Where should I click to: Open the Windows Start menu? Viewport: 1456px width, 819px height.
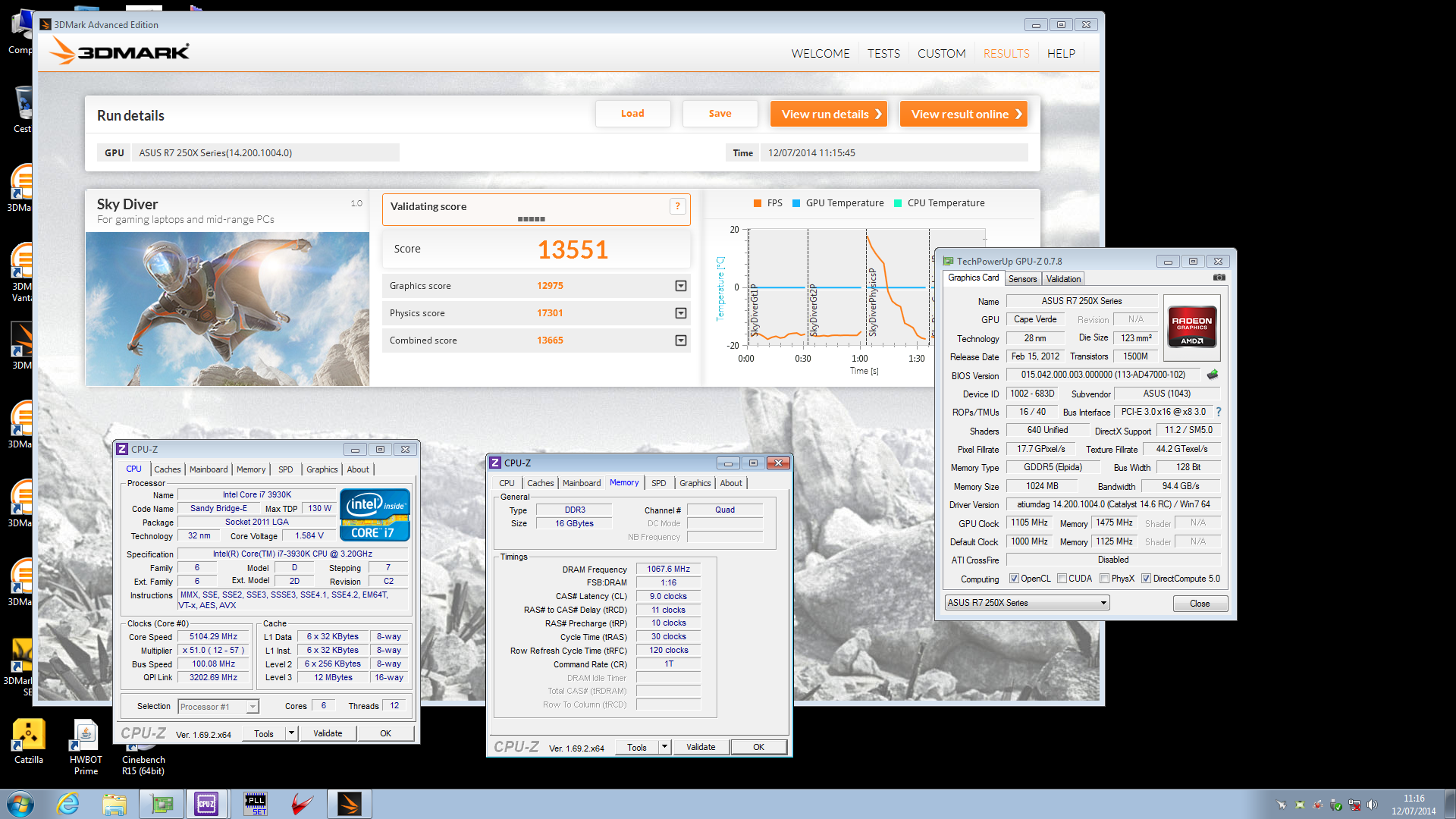(x=20, y=804)
